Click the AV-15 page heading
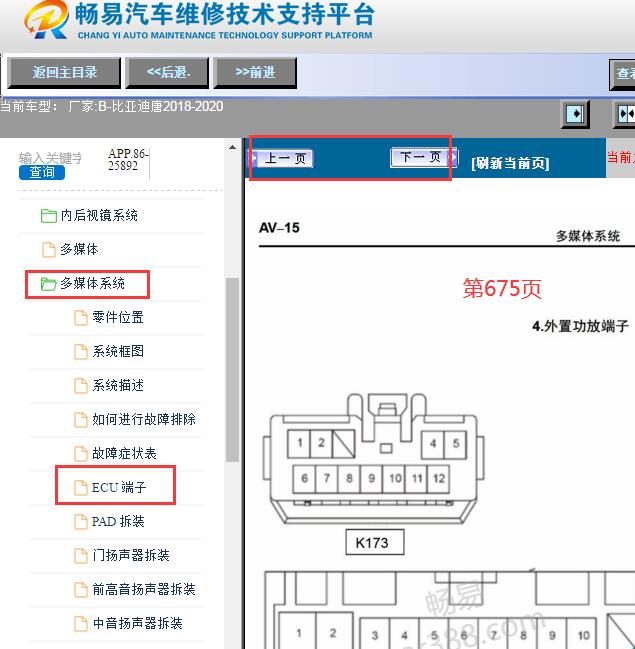Screen dimensions: 635x649 click(279, 228)
